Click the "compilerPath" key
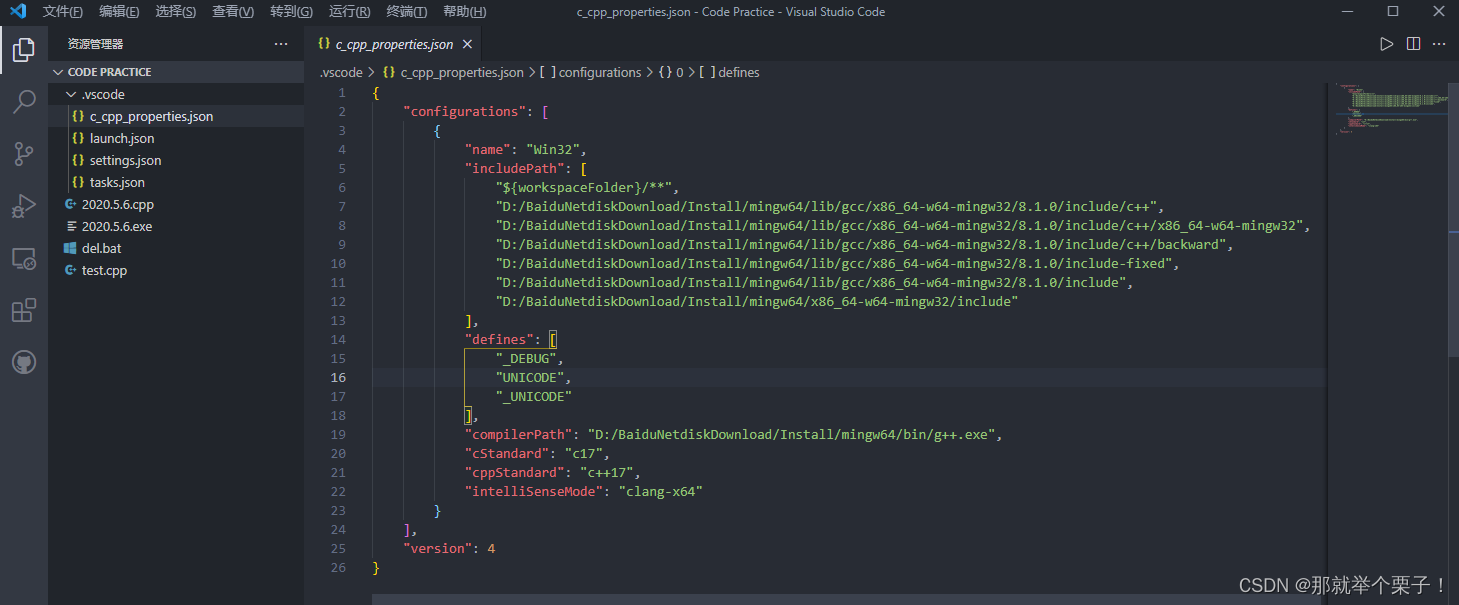 pos(518,435)
